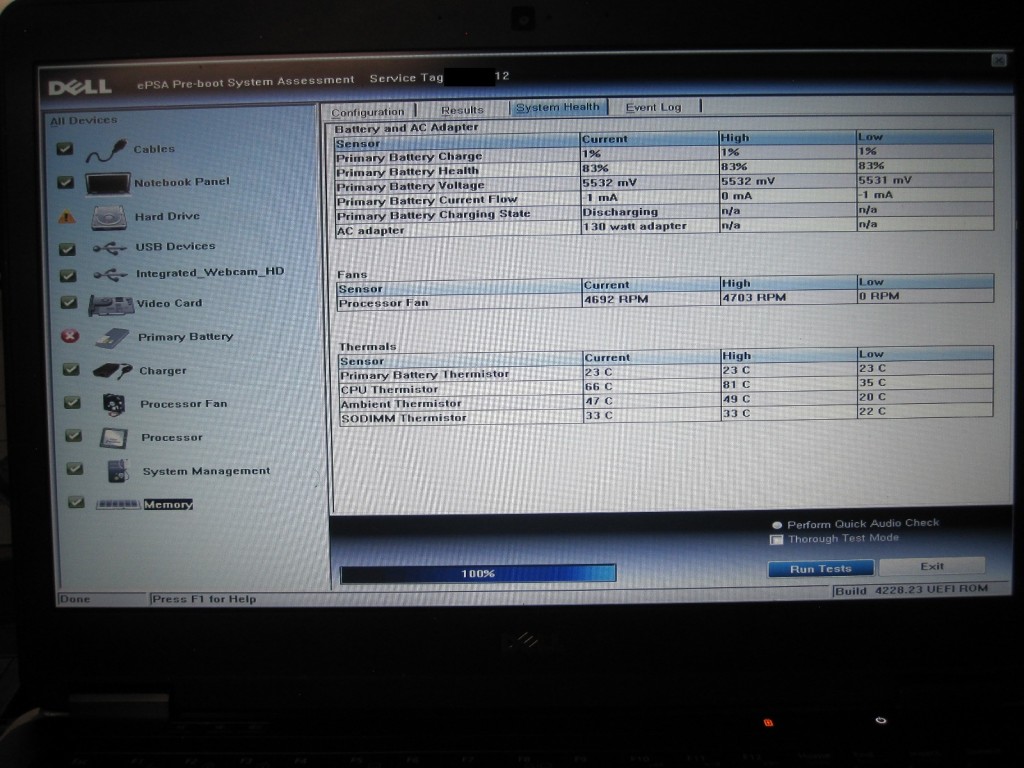This screenshot has height=768, width=1024.
Task: Switch to the Configuration tab
Action: 368,112
